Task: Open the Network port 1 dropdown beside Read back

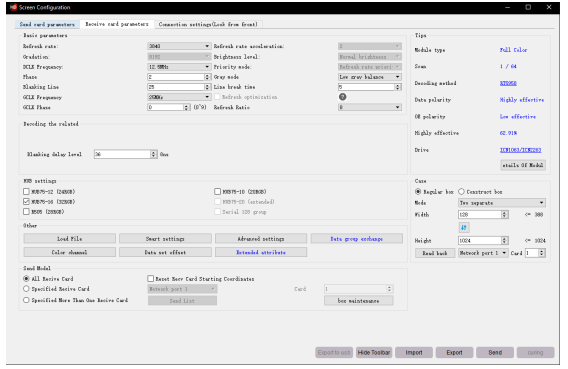Action: point(483,253)
